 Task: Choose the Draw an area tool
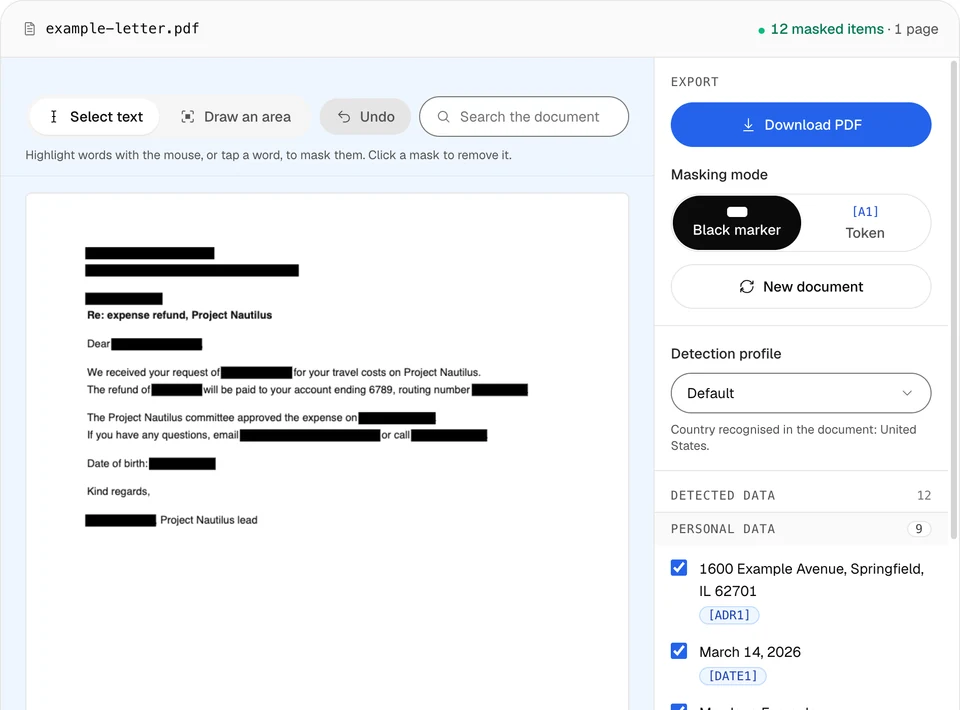pos(236,116)
